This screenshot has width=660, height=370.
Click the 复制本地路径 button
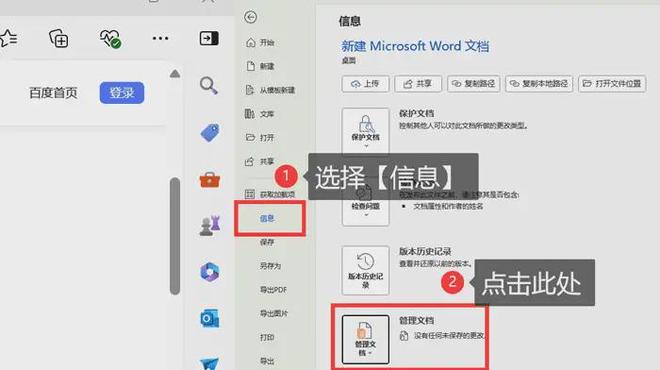tap(539, 84)
